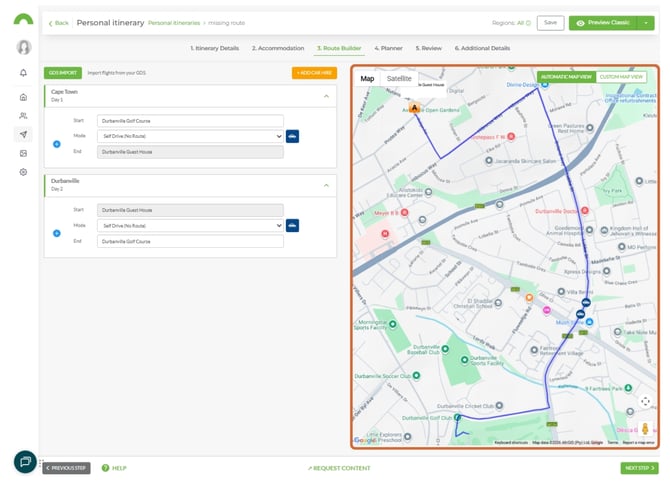Click Next Step button
This screenshot has width=670, height=482.
coord(640,468)
